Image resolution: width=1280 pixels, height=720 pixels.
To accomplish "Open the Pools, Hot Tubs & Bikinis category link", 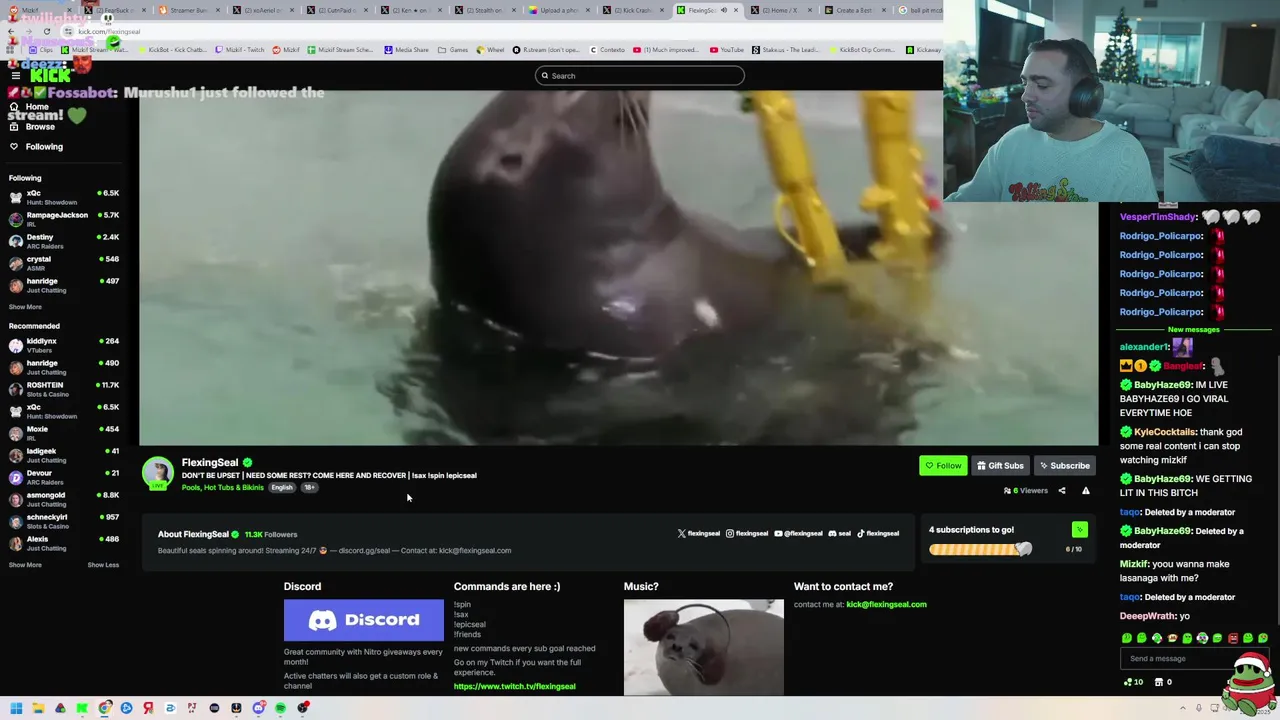I will point(222,488).
